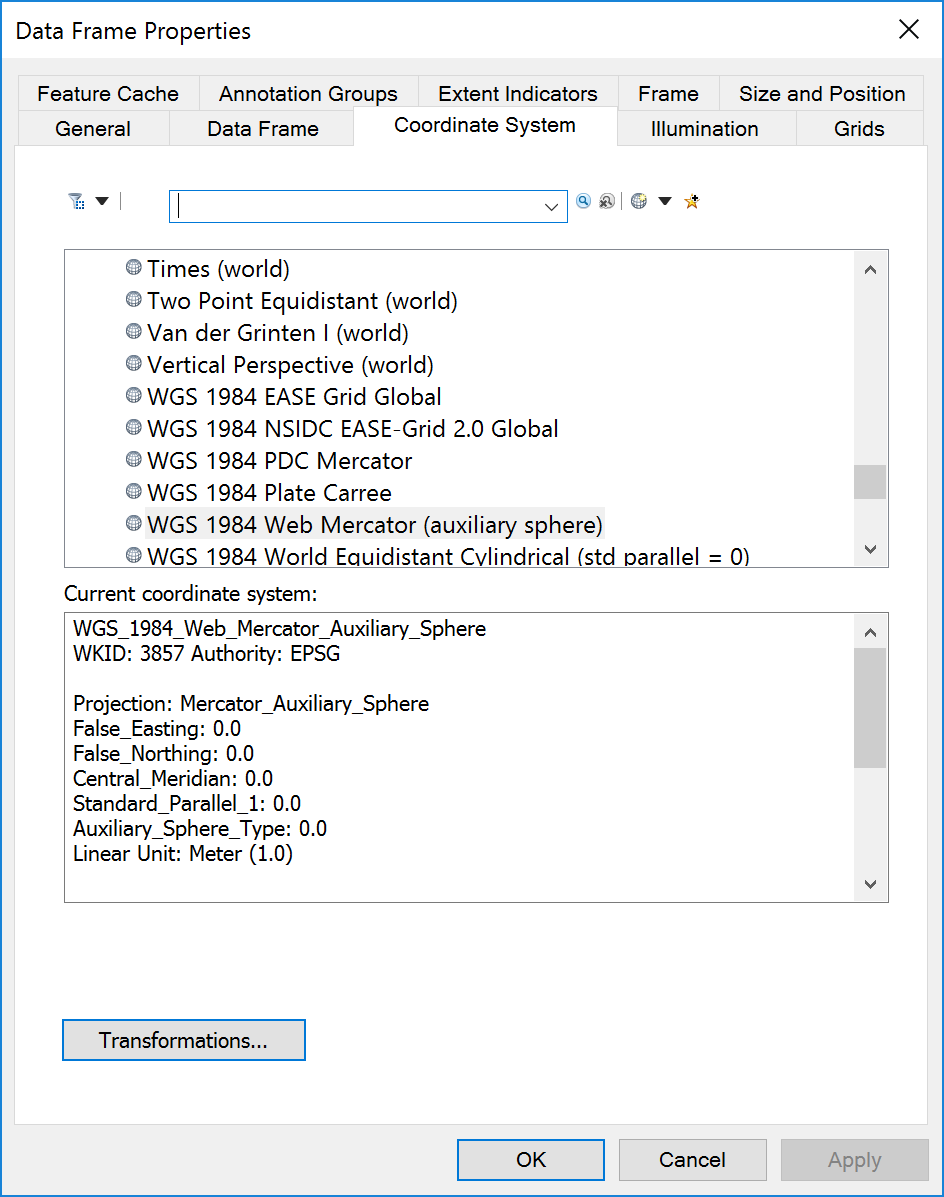Click the spatial filter globe icon
Image resolution: width=944 pixels, height=1197 pixels.
tap(638, 201)
